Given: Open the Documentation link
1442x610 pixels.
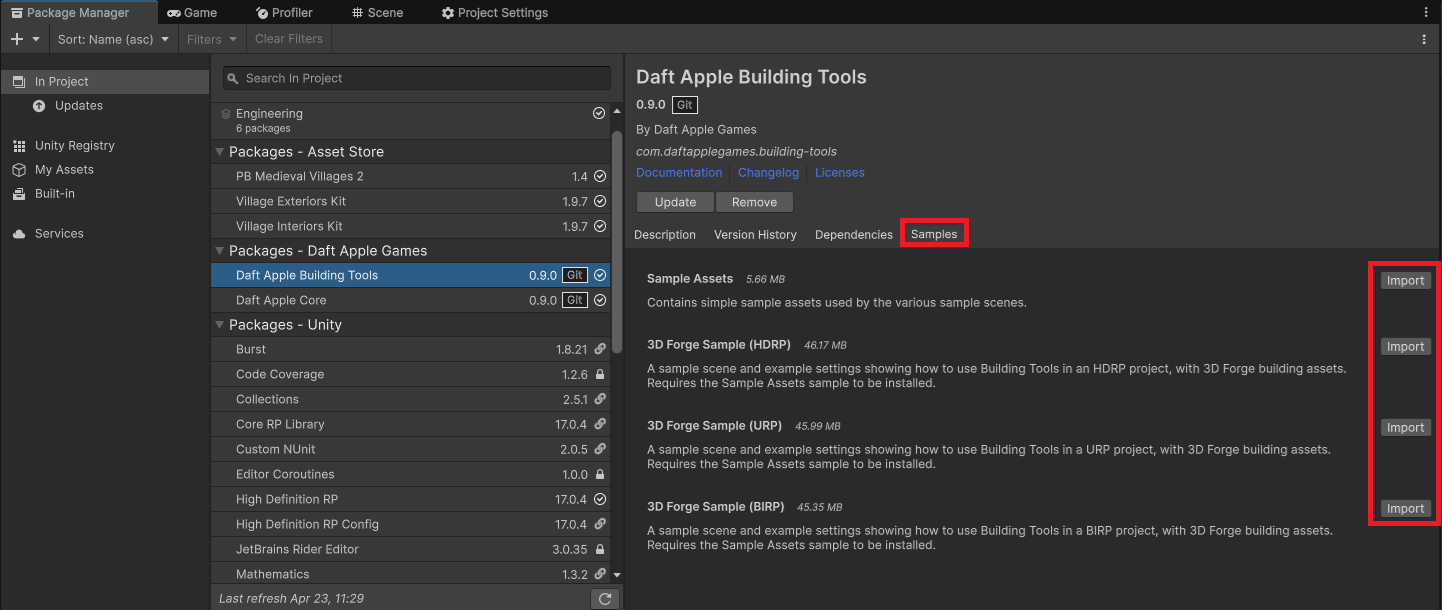Looking at the screenshot, I should click(679, 172).
